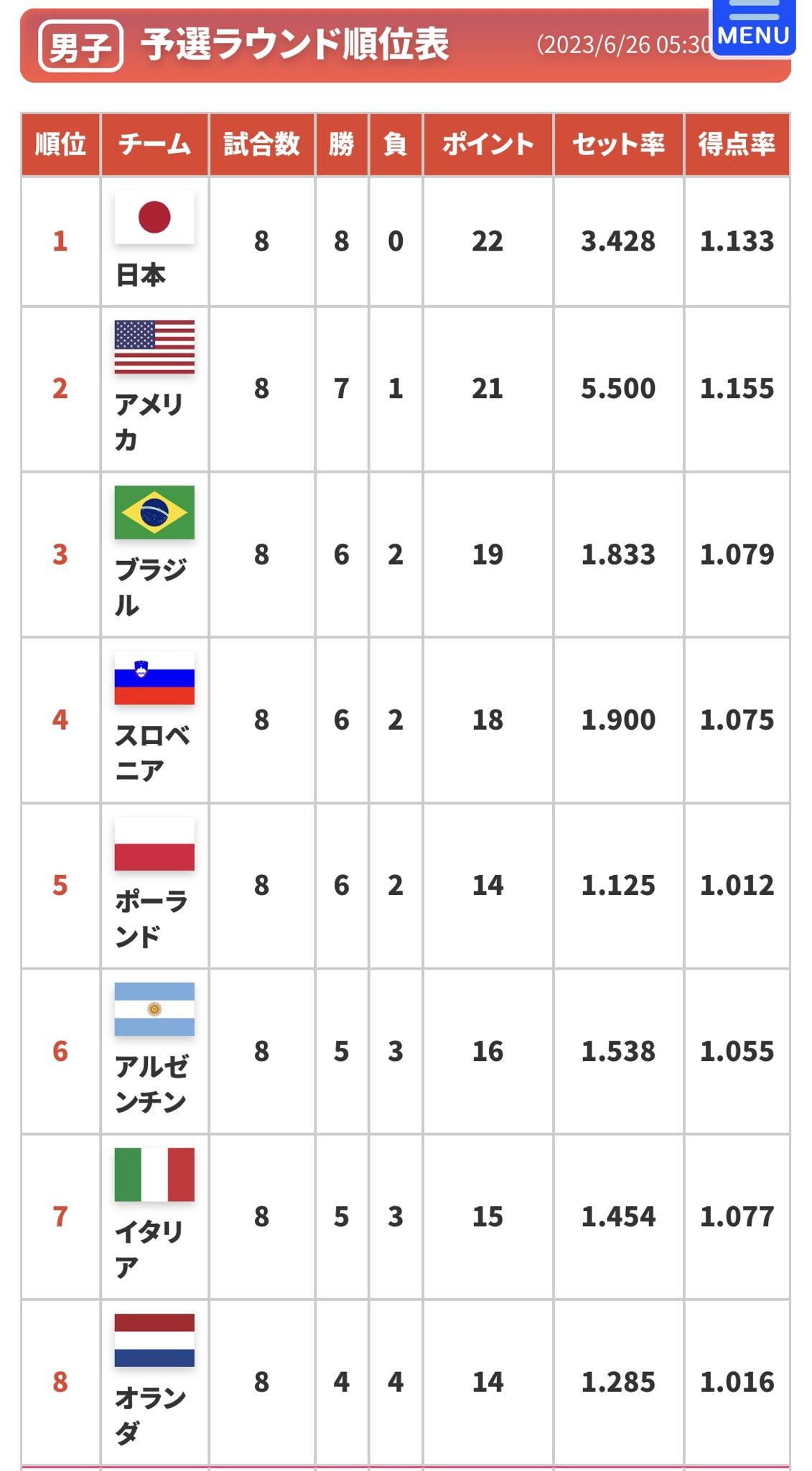The width and height of the screenshot is (812, 1471).
Task: Click team name アルゼンチン
Action: 151,1084
